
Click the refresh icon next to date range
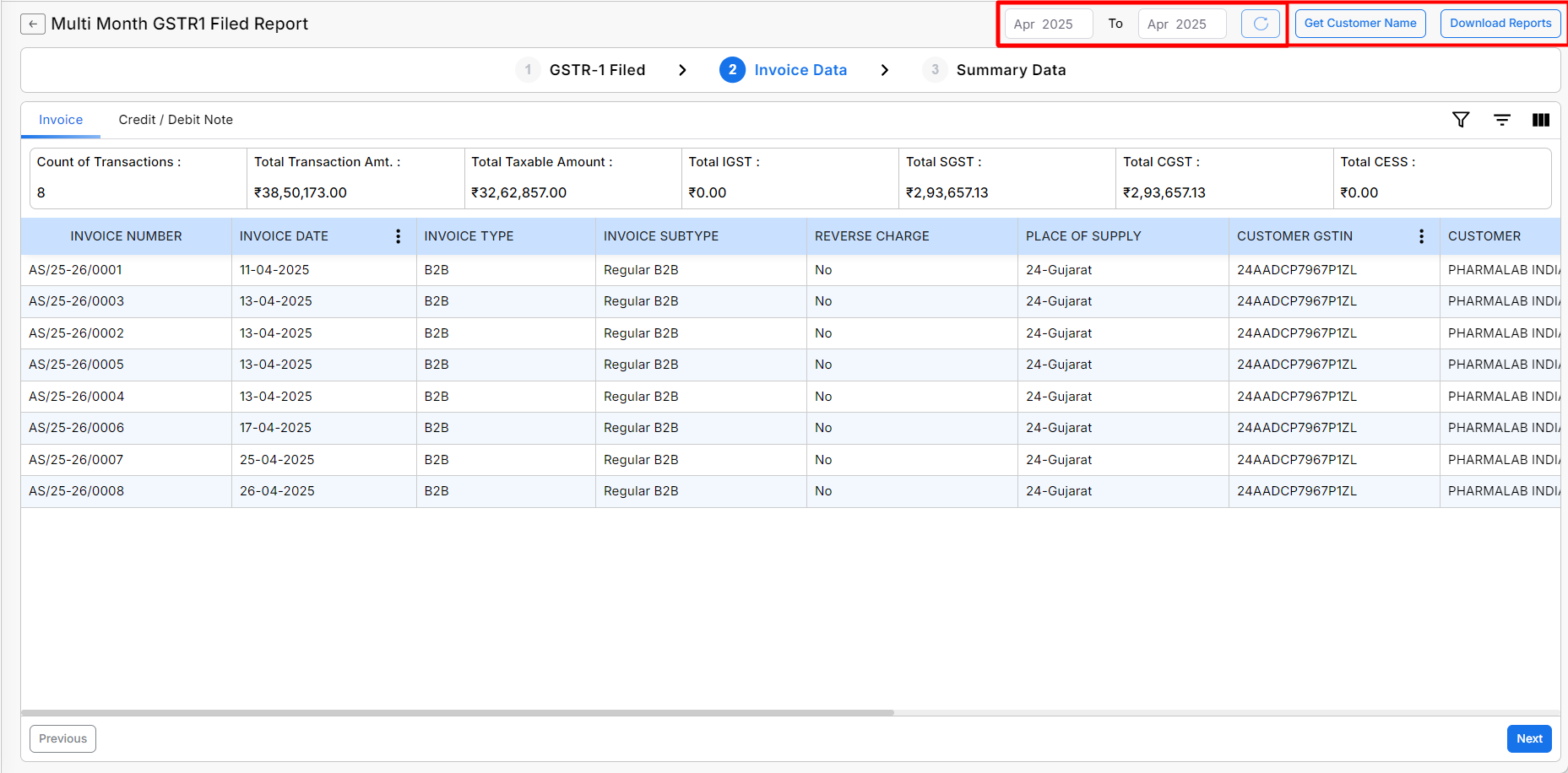click(x=1260, y=24)
